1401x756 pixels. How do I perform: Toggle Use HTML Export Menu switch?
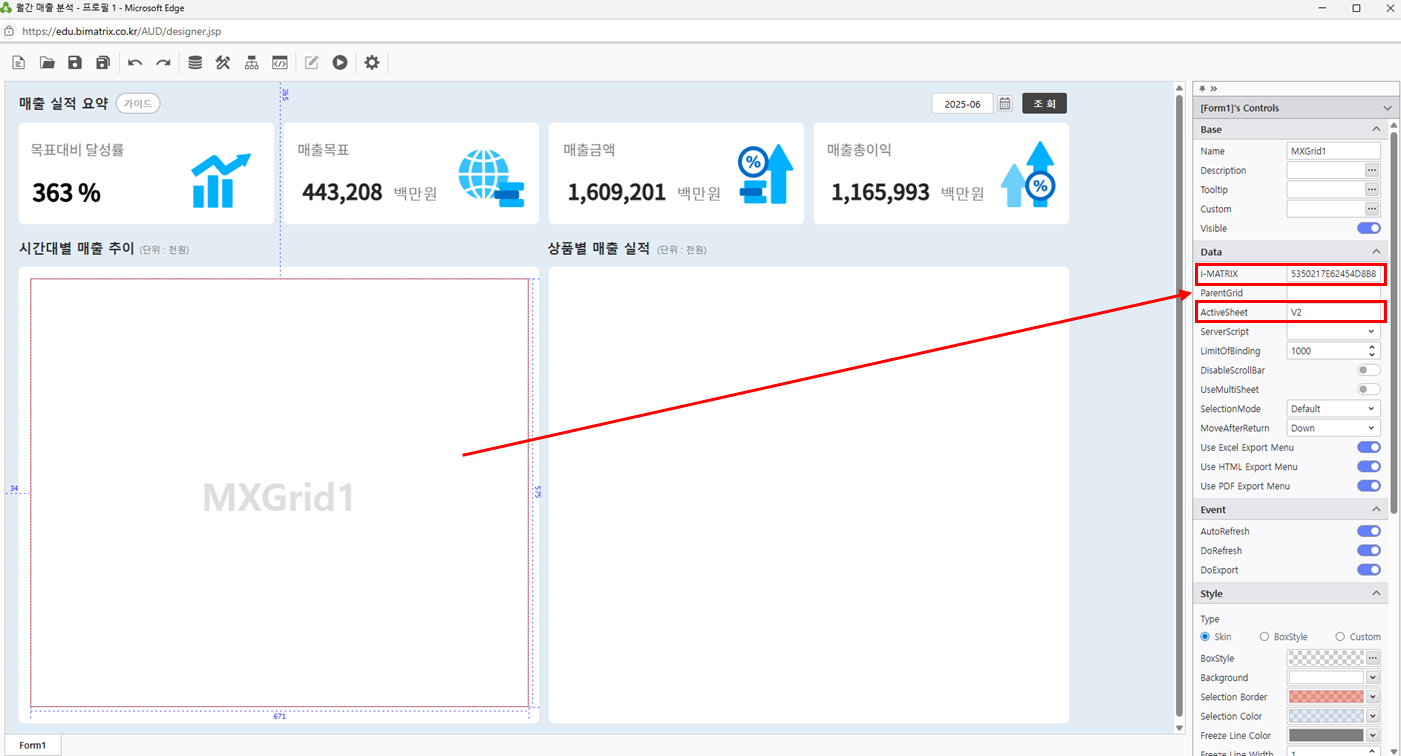point(1368,467)
